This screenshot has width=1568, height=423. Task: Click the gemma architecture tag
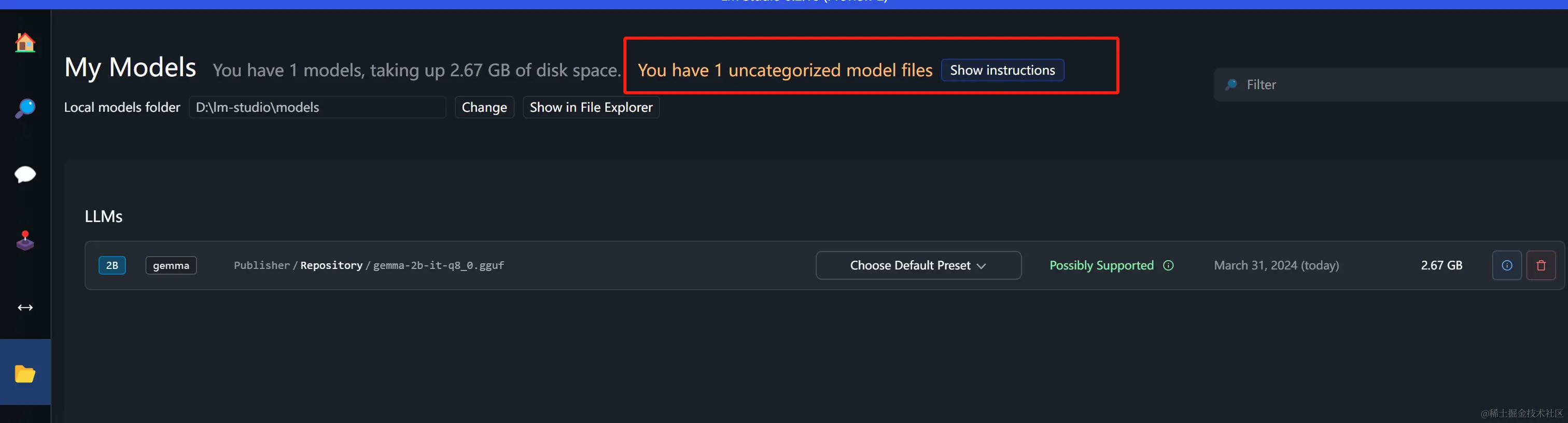(171, 265)
